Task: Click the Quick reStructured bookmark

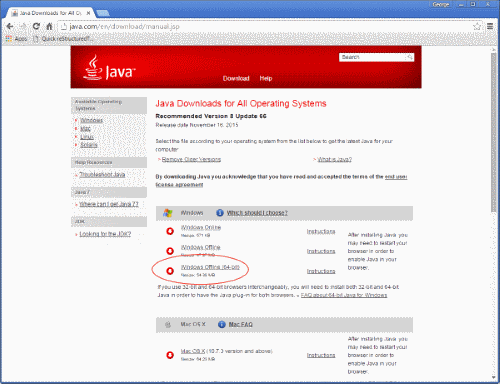Action: pos(63,39)
